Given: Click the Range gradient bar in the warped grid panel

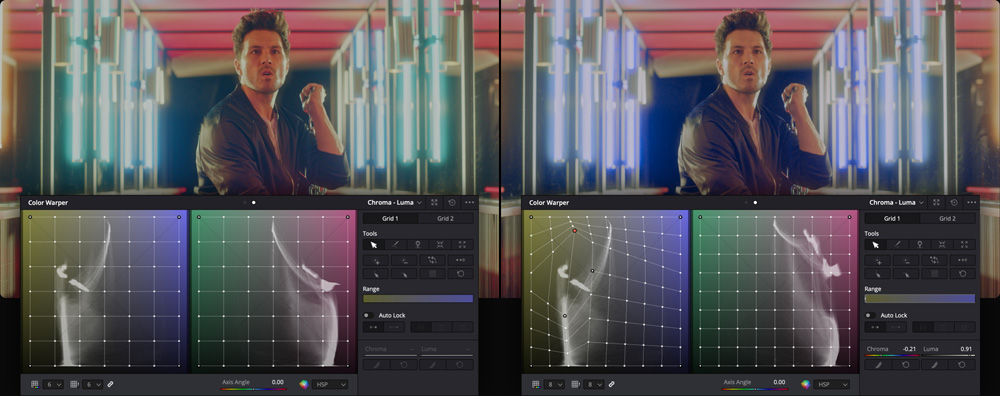Looking at the screenshot, I should tap(920, 298).
